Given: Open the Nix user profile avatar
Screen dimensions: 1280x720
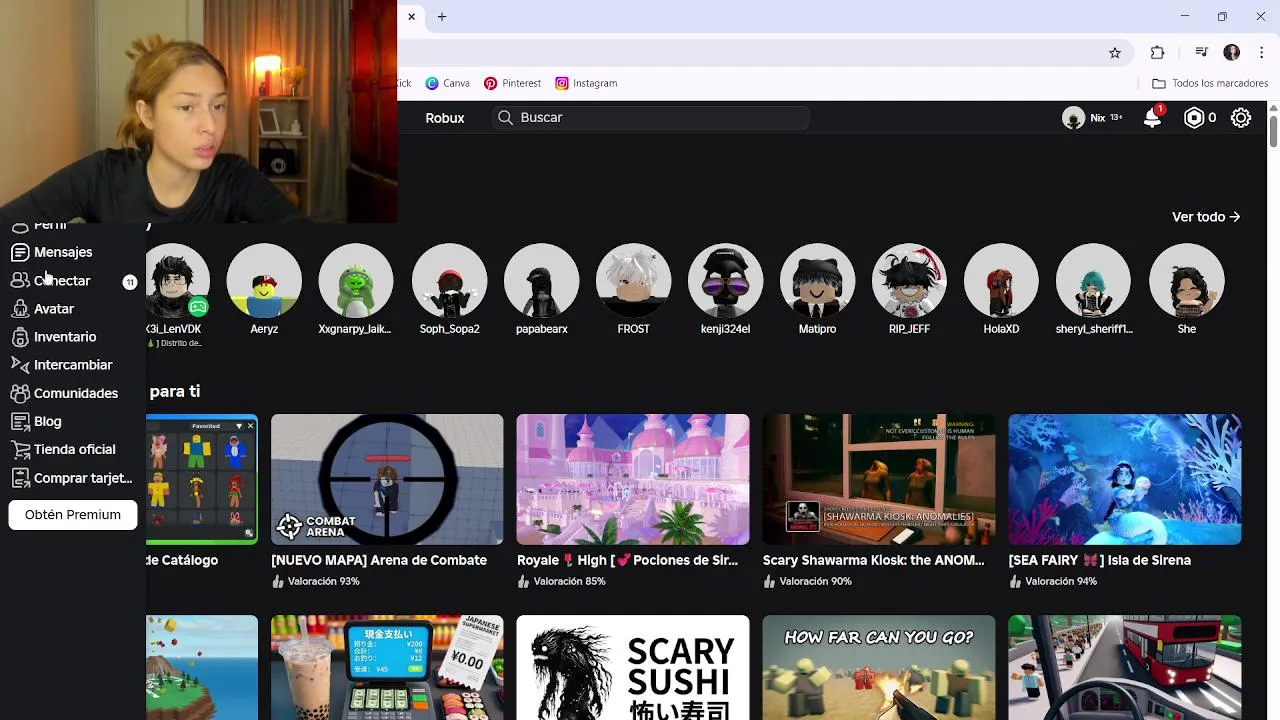Looking at the screenshot, I should (x=1073, y=118).
